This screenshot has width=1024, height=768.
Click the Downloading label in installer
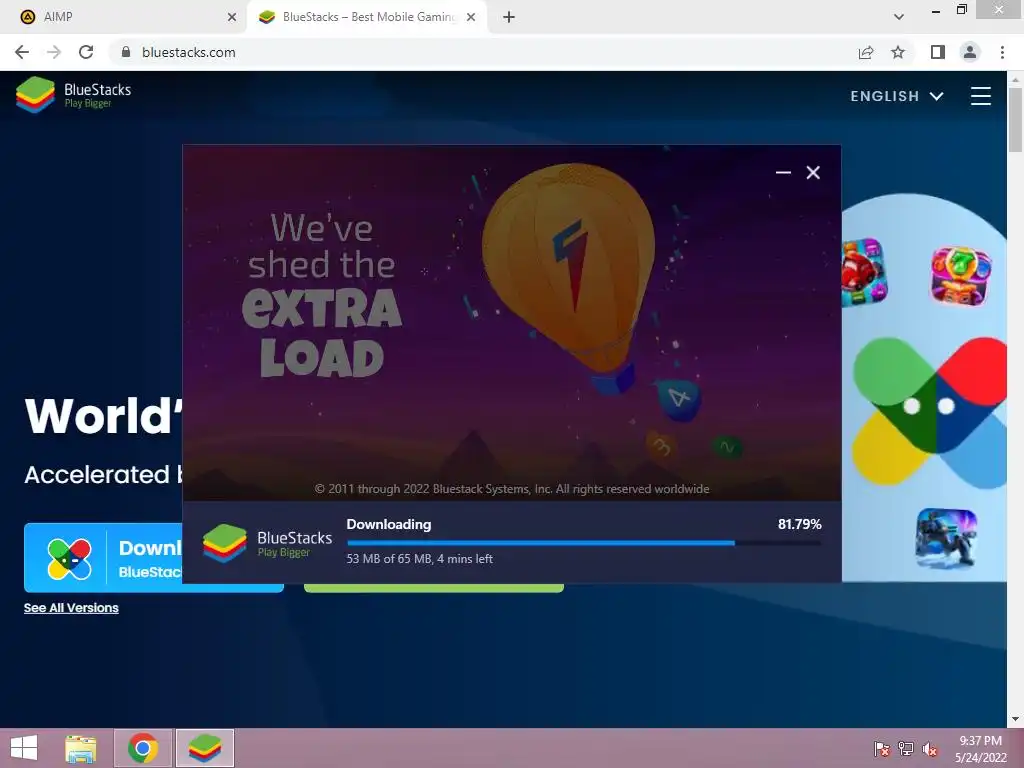pyautogui.click(x=389, y=524)
